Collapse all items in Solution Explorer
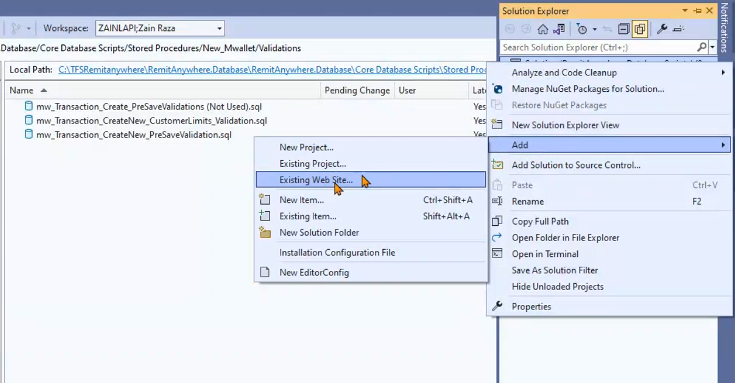Screen dimensions: 735x383 (623, 29)
